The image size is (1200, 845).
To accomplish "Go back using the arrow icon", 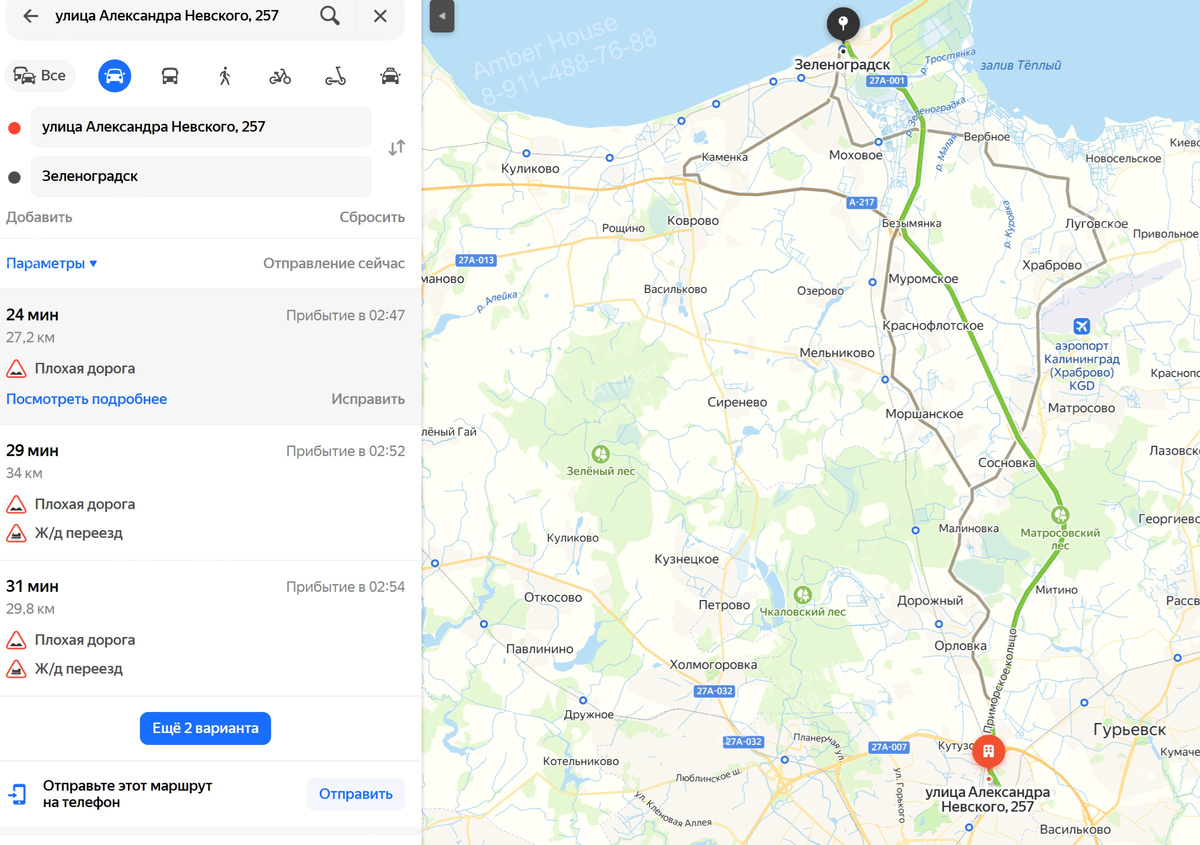I will point(31,16).
